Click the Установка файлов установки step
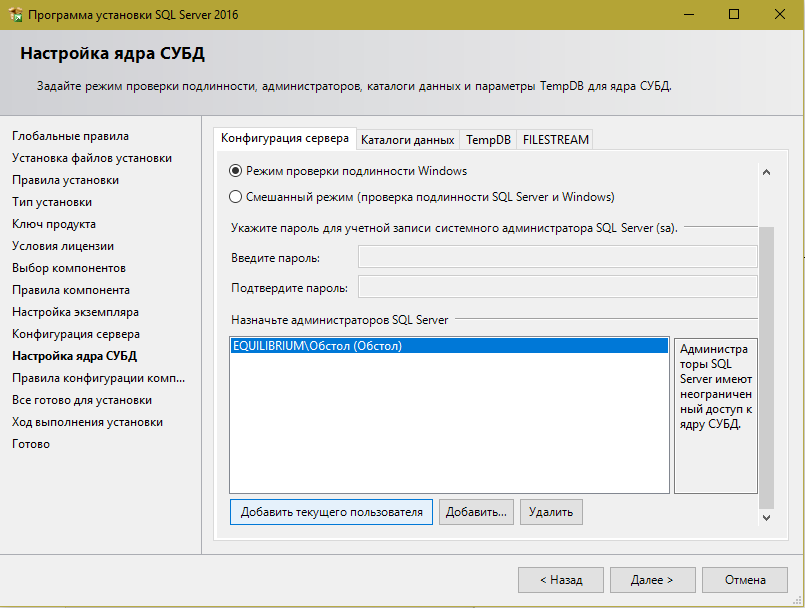Screen dimensions: 805x608 (x=92, y=158)
